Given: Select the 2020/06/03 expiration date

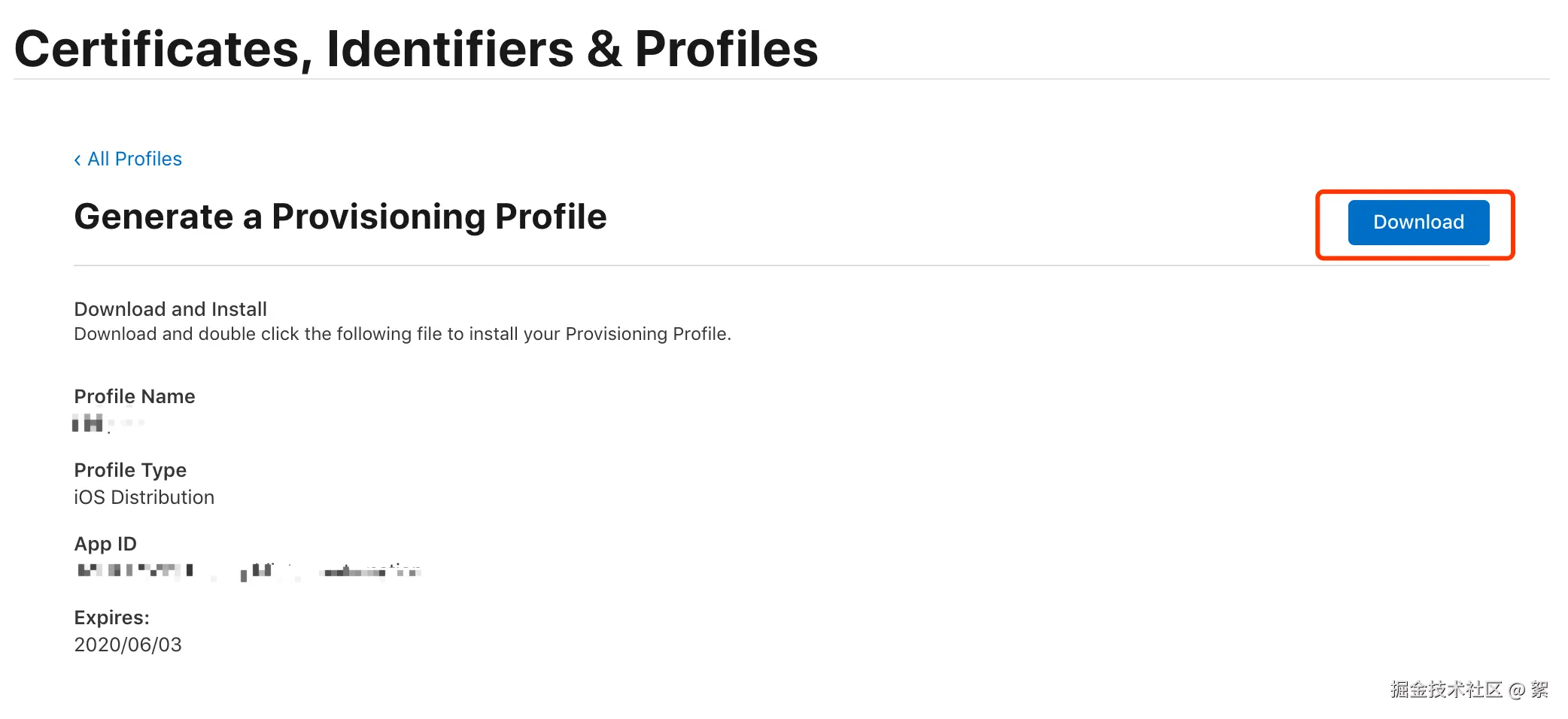Looking at the screenshot, I should [128, 645].
